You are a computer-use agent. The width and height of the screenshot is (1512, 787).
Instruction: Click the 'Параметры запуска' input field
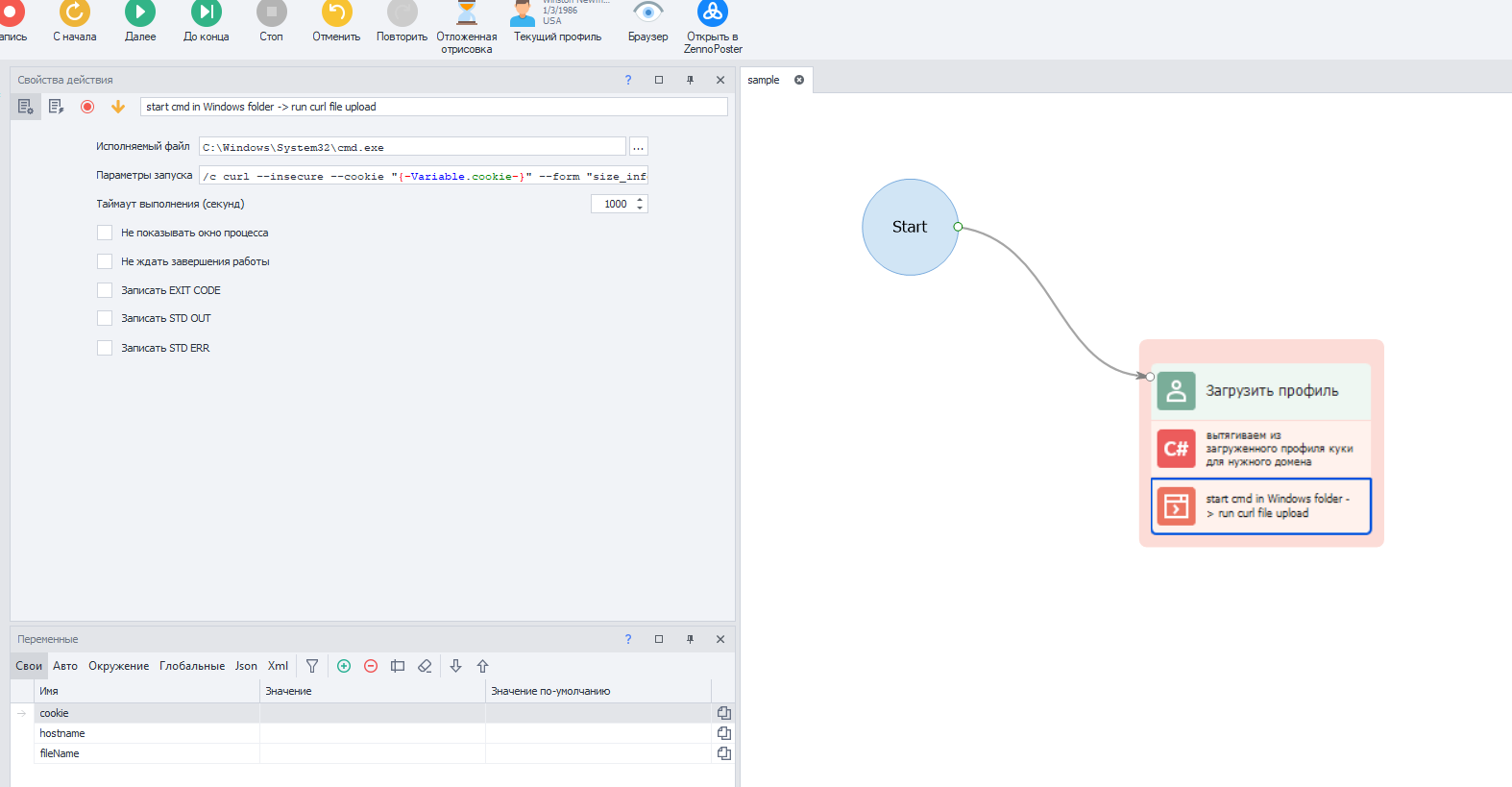(x=423, y=176)
